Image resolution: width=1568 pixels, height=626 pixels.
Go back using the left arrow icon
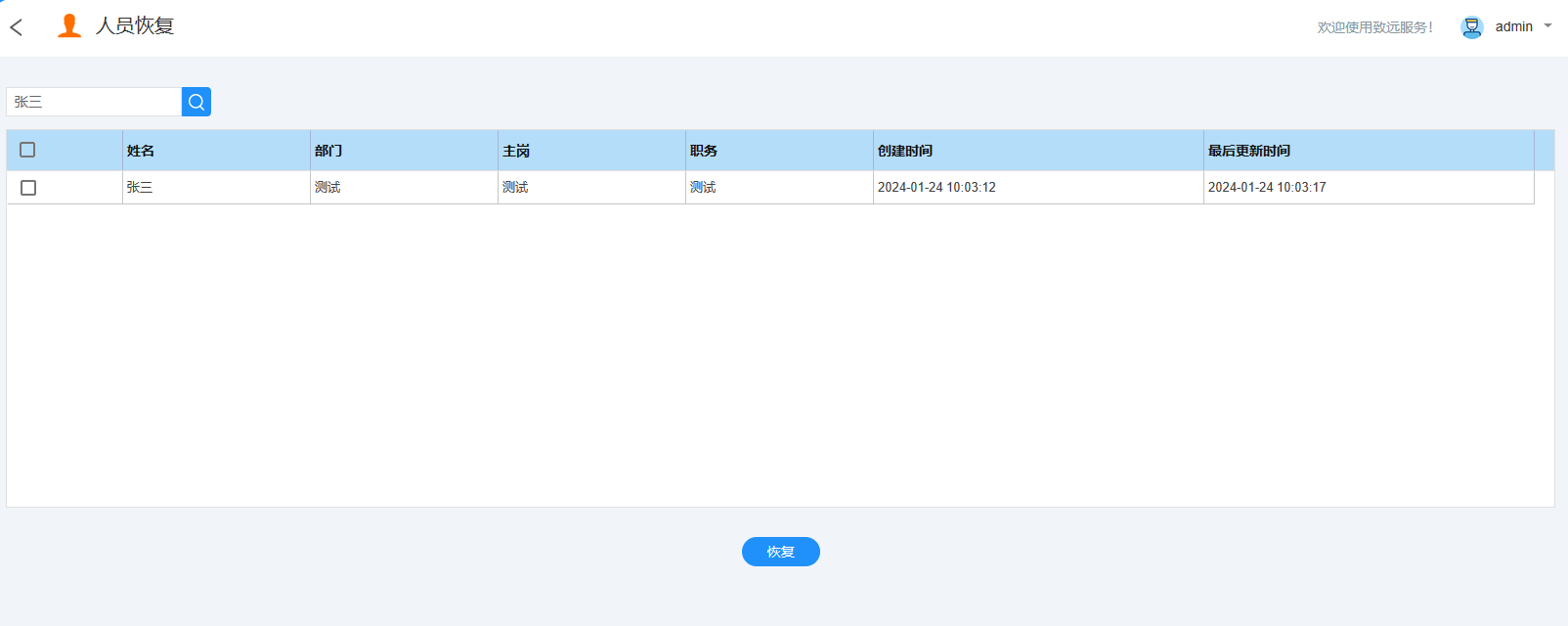point(16,27)
